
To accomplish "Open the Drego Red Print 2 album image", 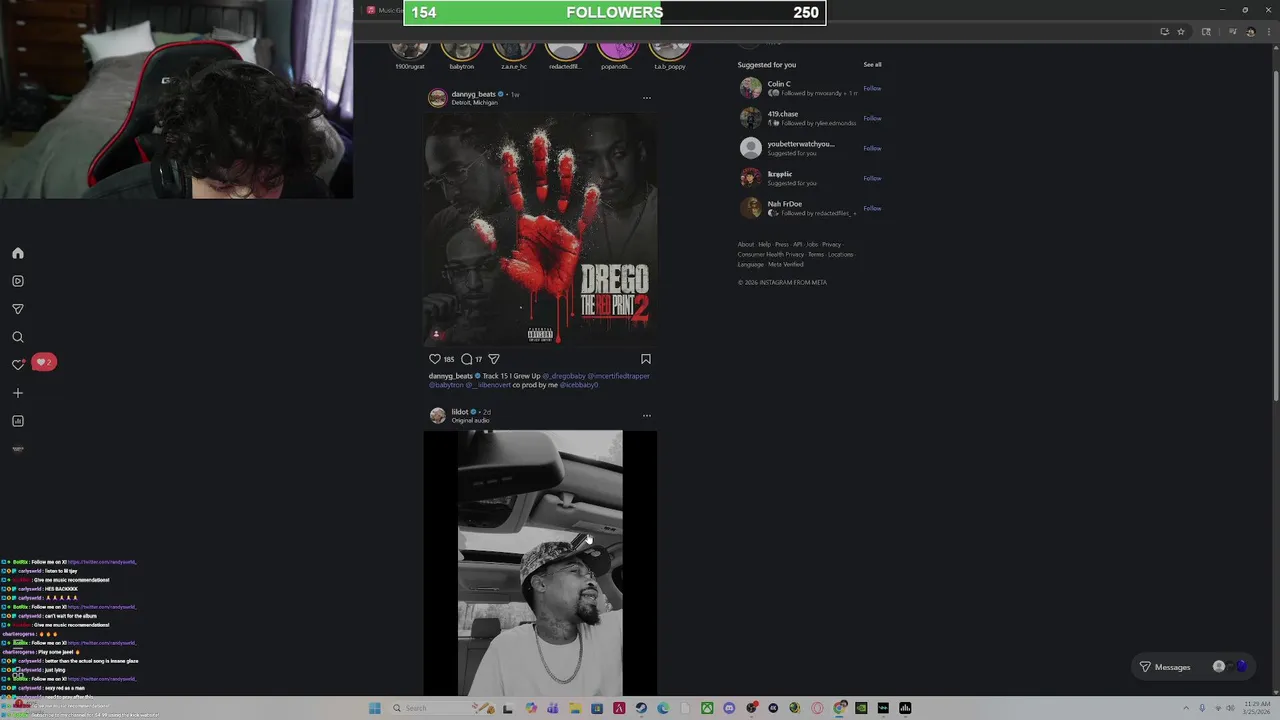I will 540,229.
